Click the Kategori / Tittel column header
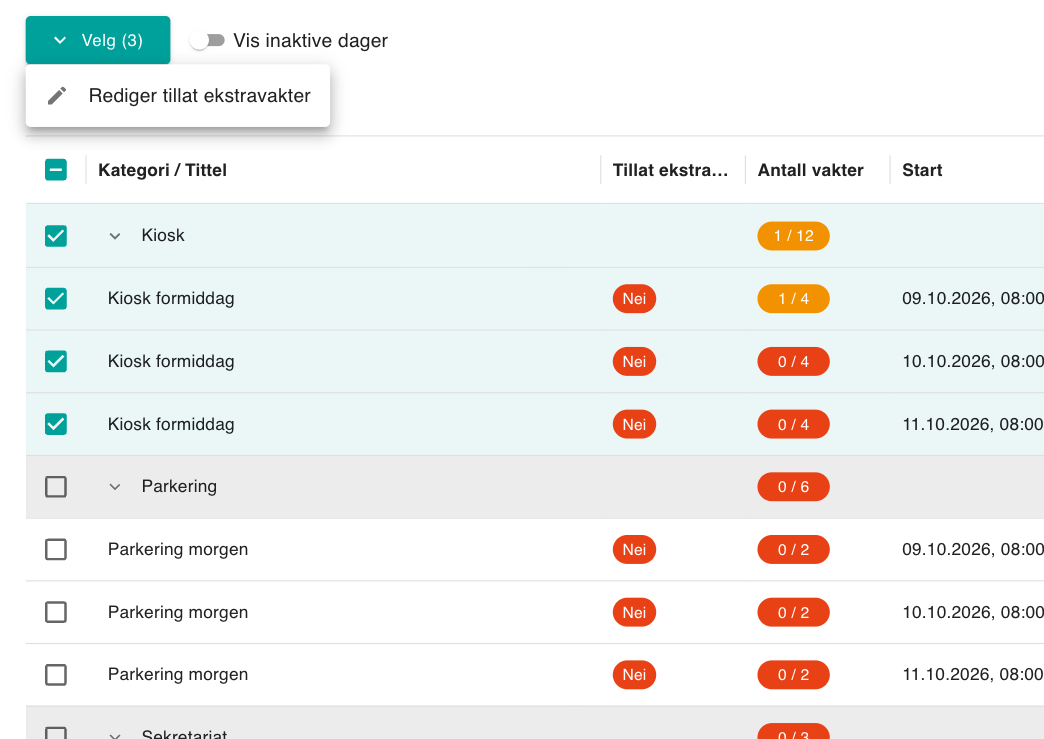Viewport: 1044px width, 739px height. [162, 170]
